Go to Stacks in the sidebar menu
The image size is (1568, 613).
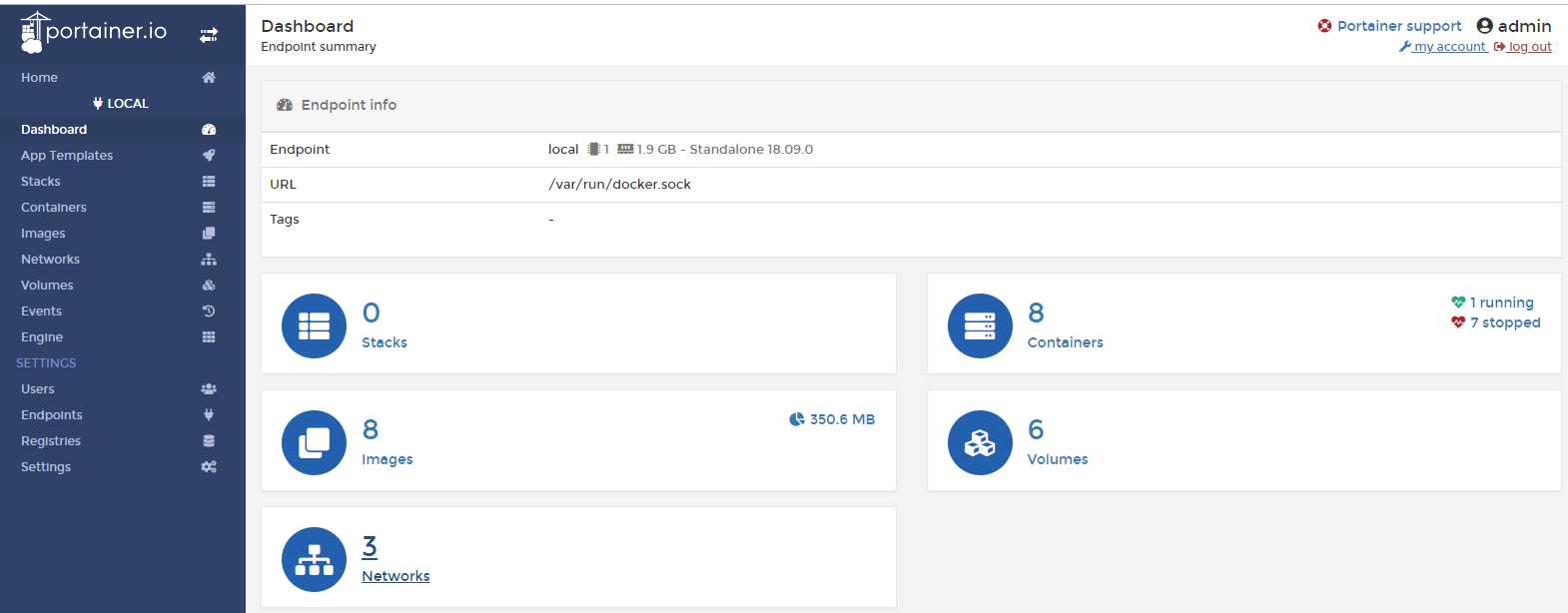coord(41,181)
